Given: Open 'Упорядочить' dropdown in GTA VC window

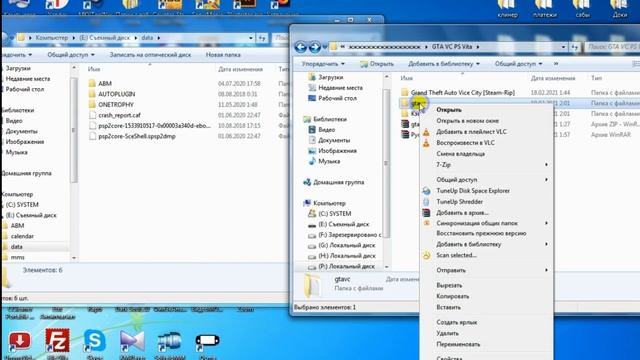Looking at the screenshot, I should coord(323,64).
